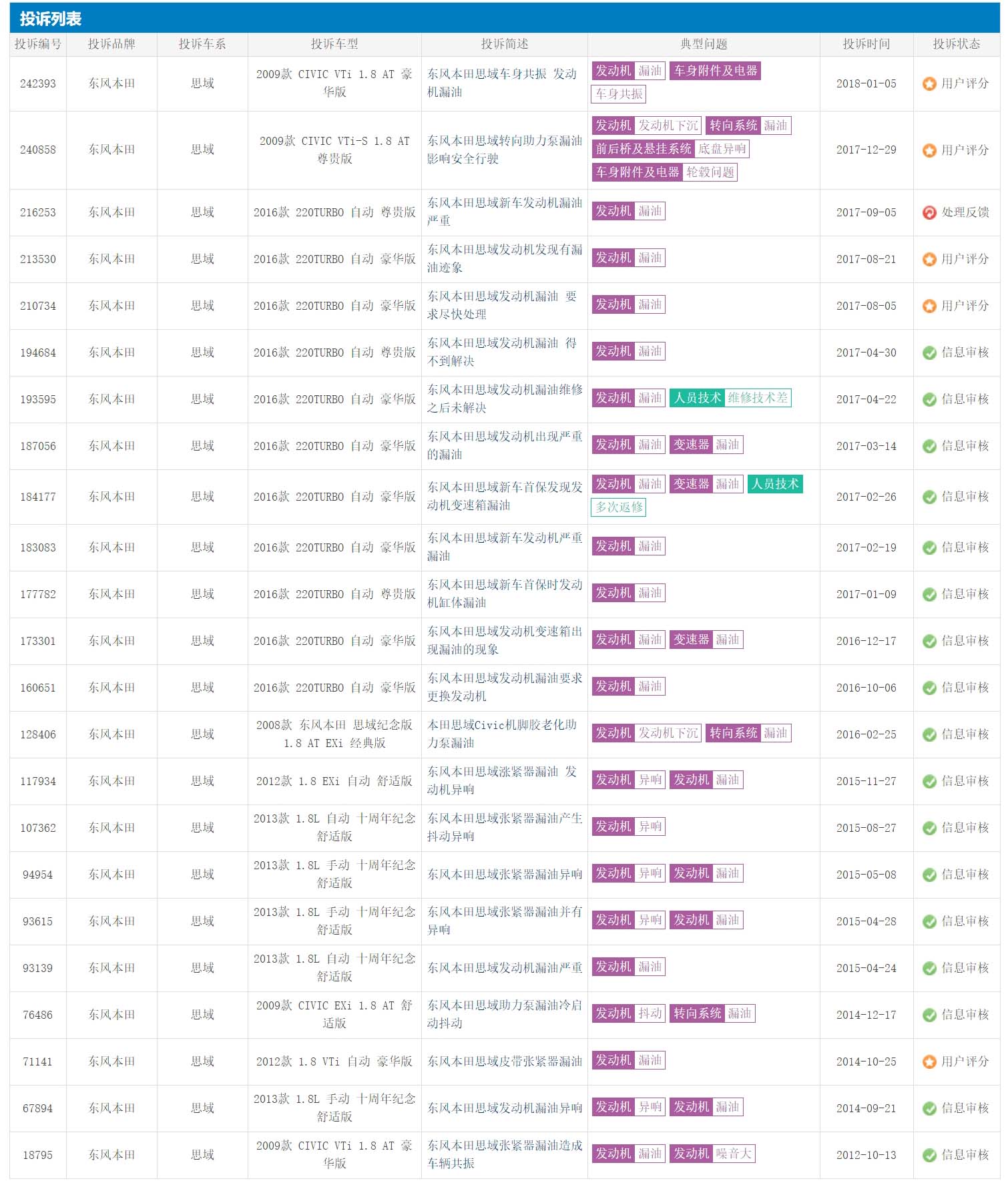Click the 投诉品牌 column header
1008x1185 pixels.
[x=111, y=45]
